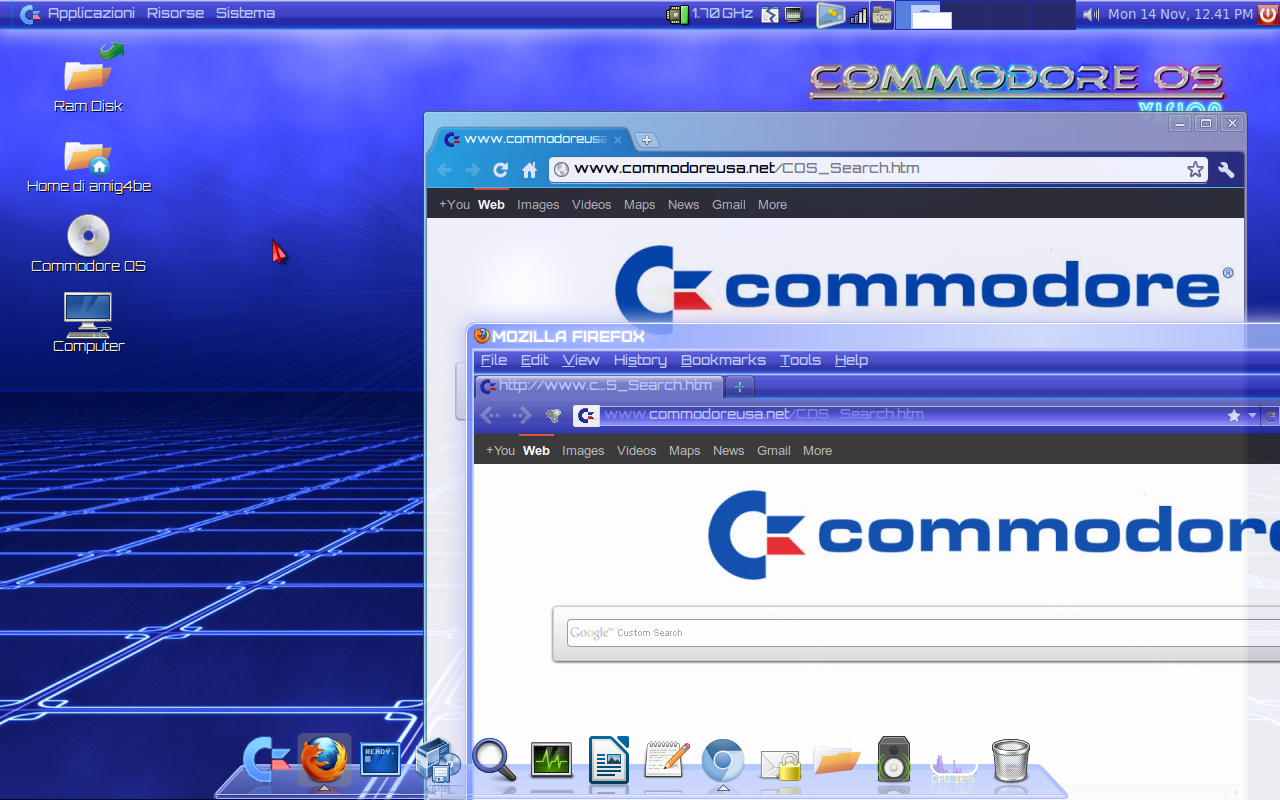This screenshot has width=1280, height=800.
Task: Open the trash can in the dock
Action: click(1010, 762)
